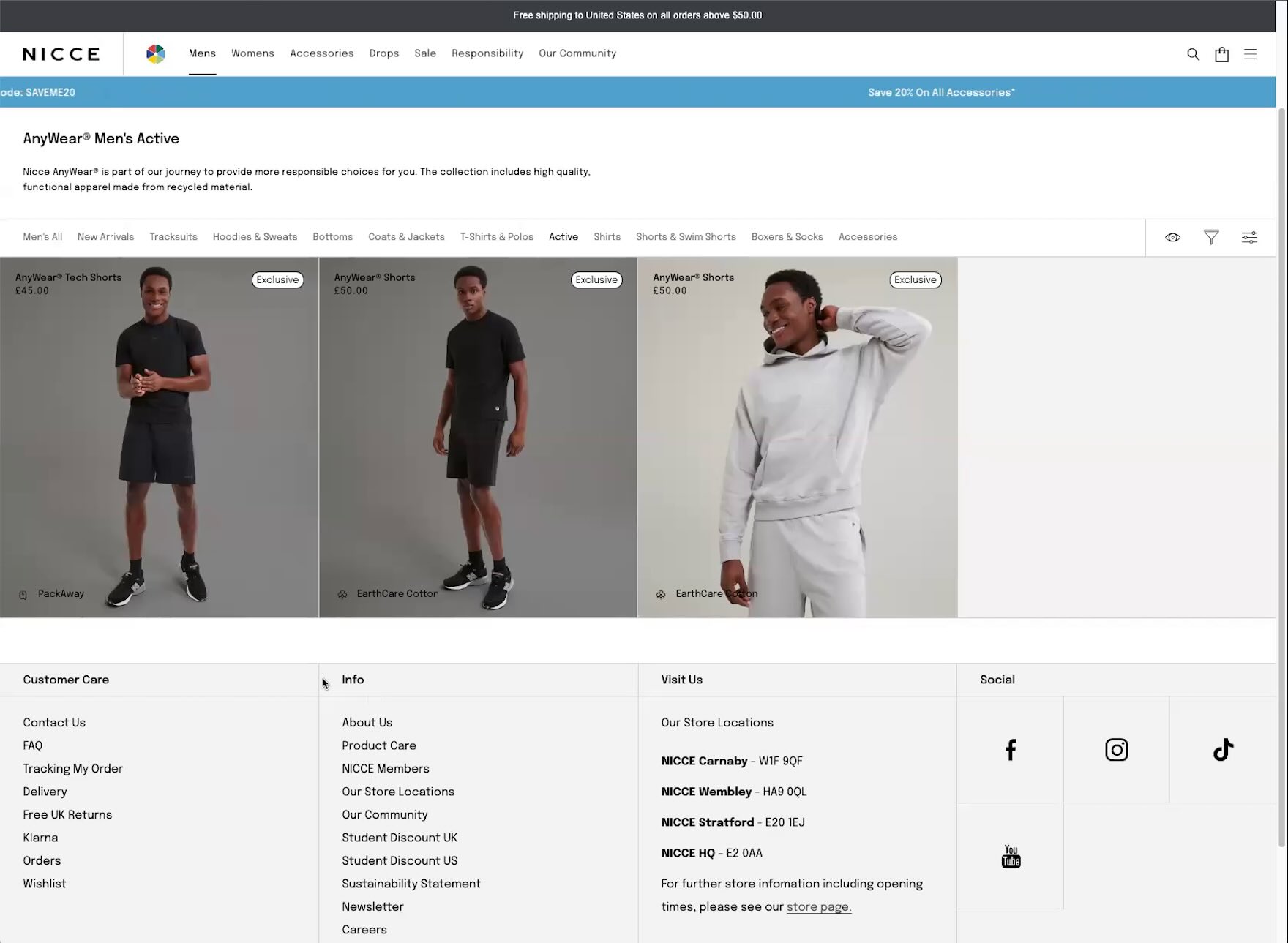Open Tracking My Order link
This screenshot has height=943, width=1288.
72,769
